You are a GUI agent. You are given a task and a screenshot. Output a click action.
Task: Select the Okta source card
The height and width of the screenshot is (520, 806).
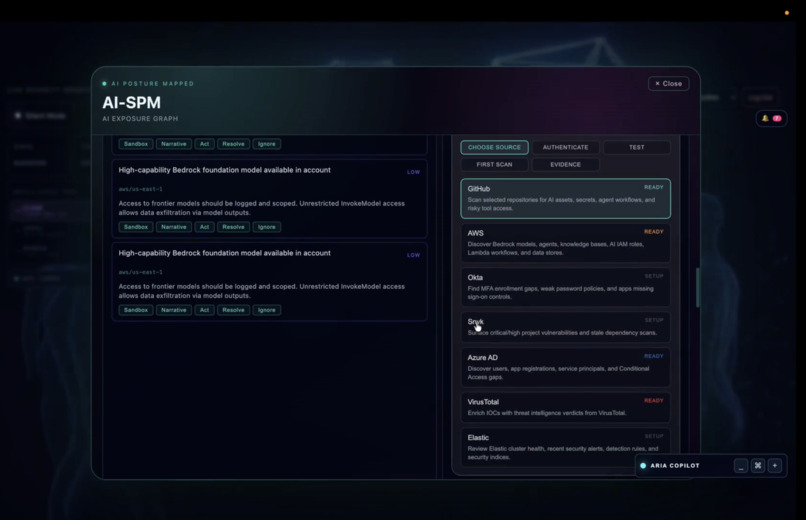point(565,287)
